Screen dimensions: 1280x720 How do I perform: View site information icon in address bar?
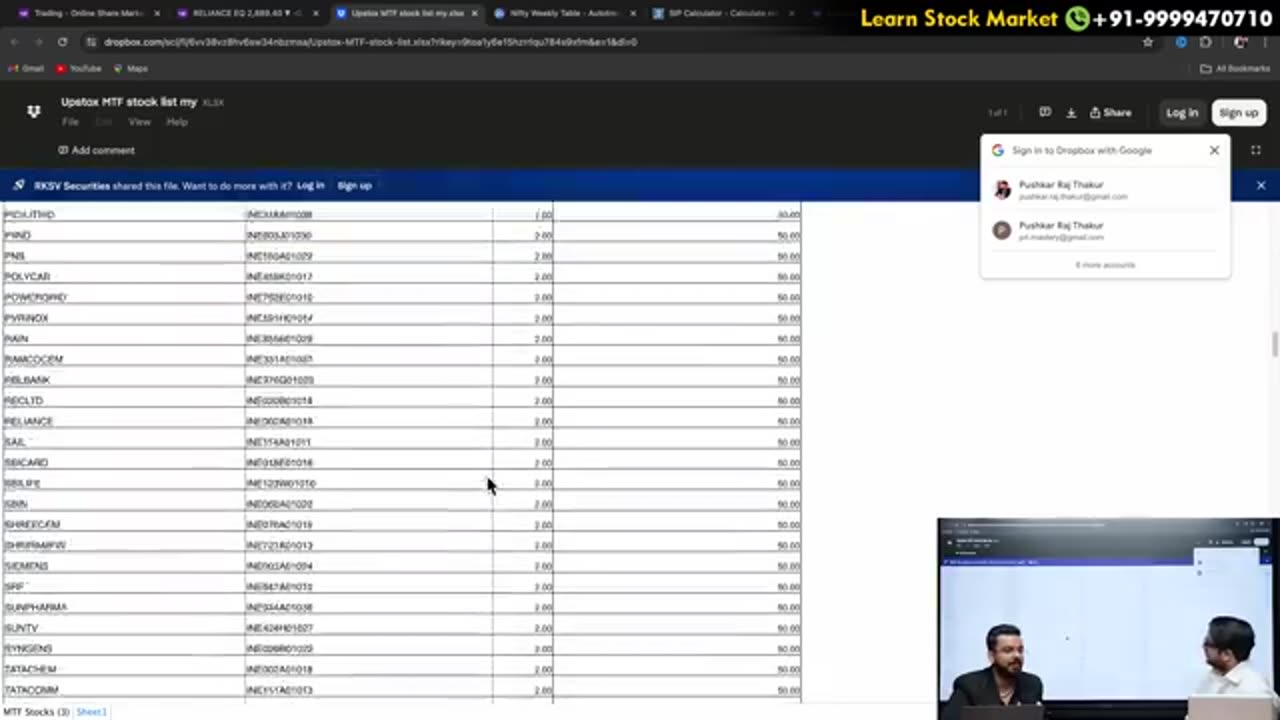(x=92, y=42)
